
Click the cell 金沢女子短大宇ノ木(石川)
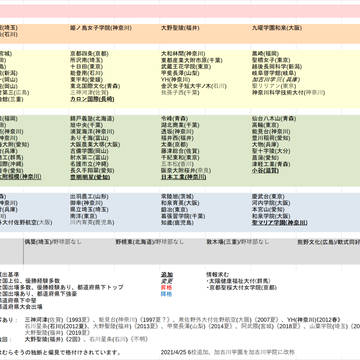[194, 86]
